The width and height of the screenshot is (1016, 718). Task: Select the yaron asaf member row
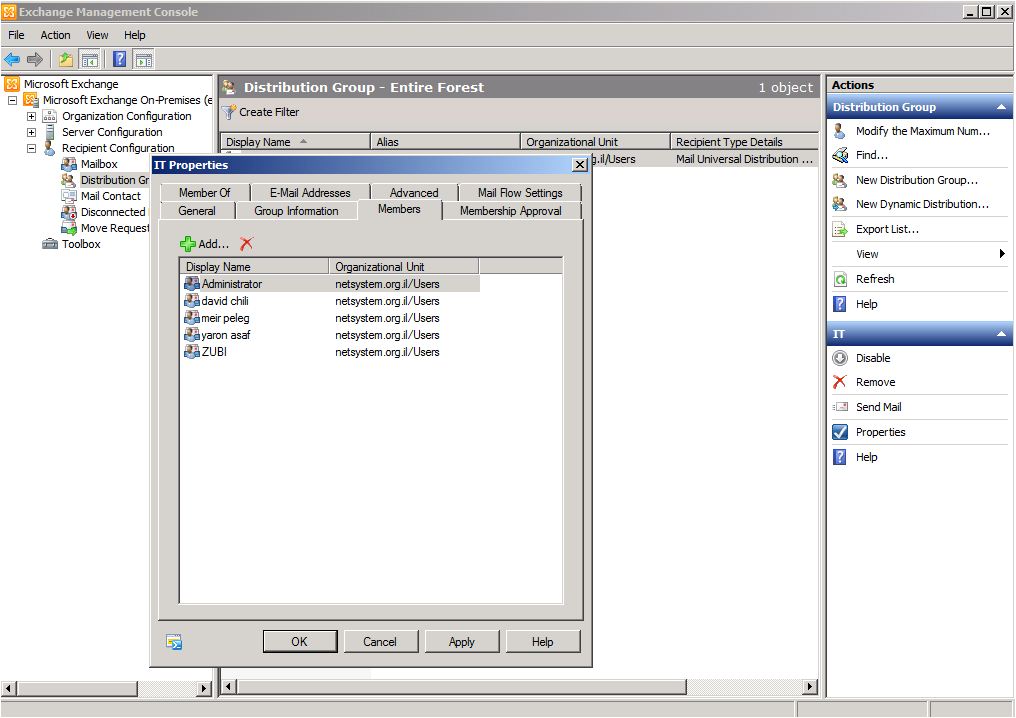coord(330,335)
